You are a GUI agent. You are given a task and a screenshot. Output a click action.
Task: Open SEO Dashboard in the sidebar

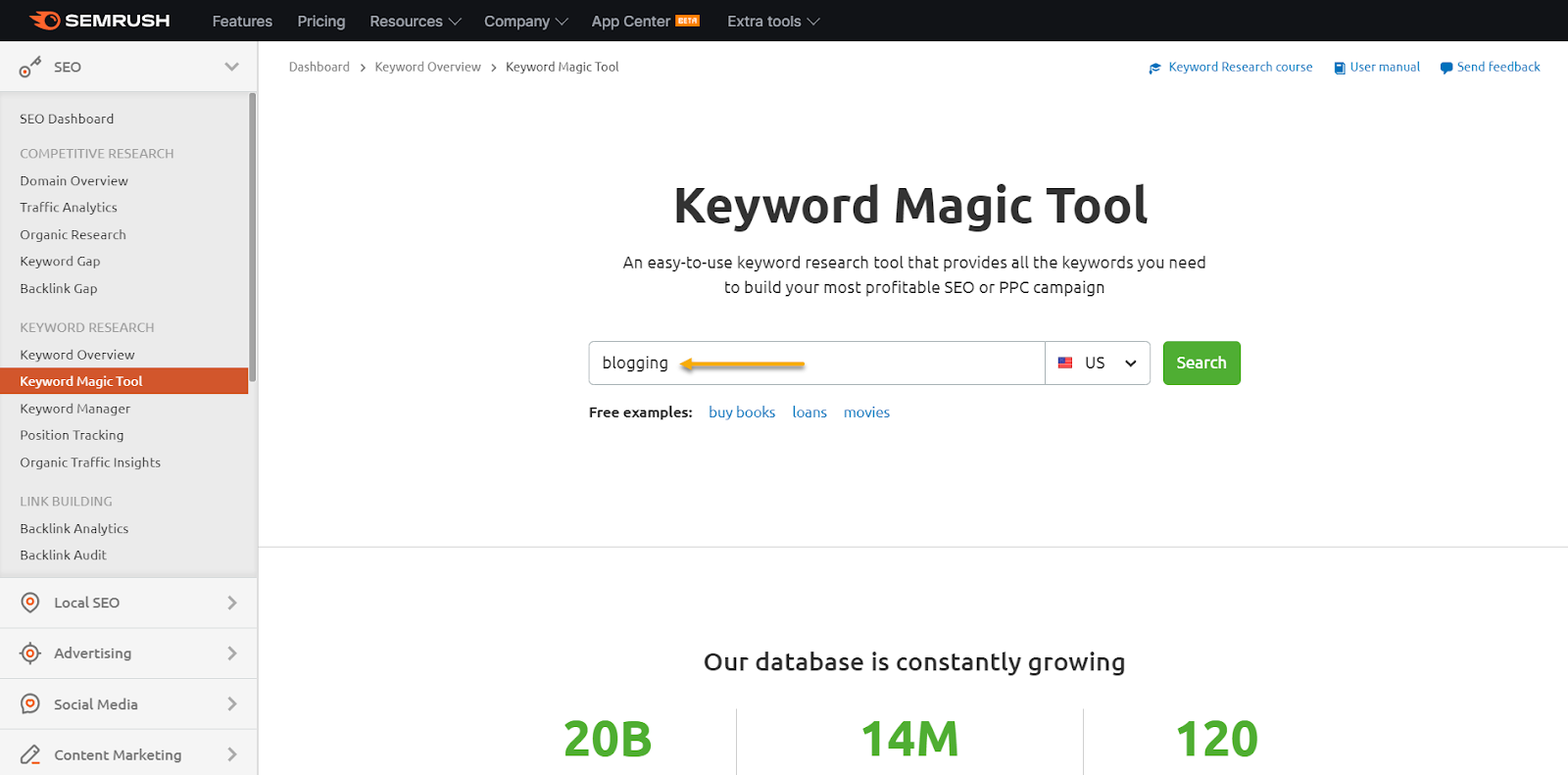67,119
